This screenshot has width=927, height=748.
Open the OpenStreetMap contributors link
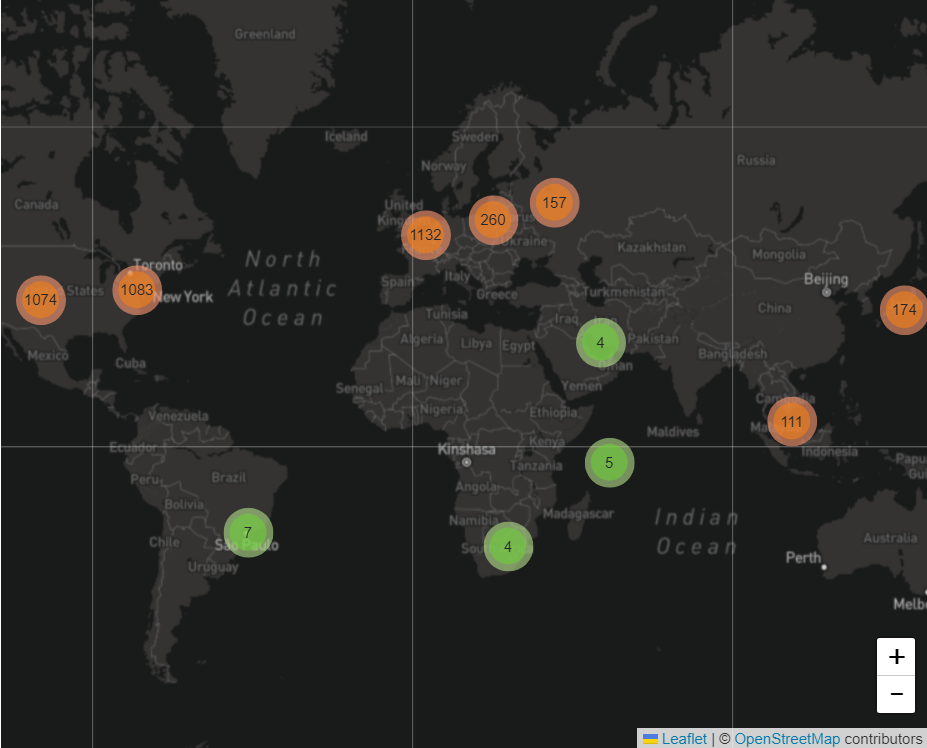[788, 738]
